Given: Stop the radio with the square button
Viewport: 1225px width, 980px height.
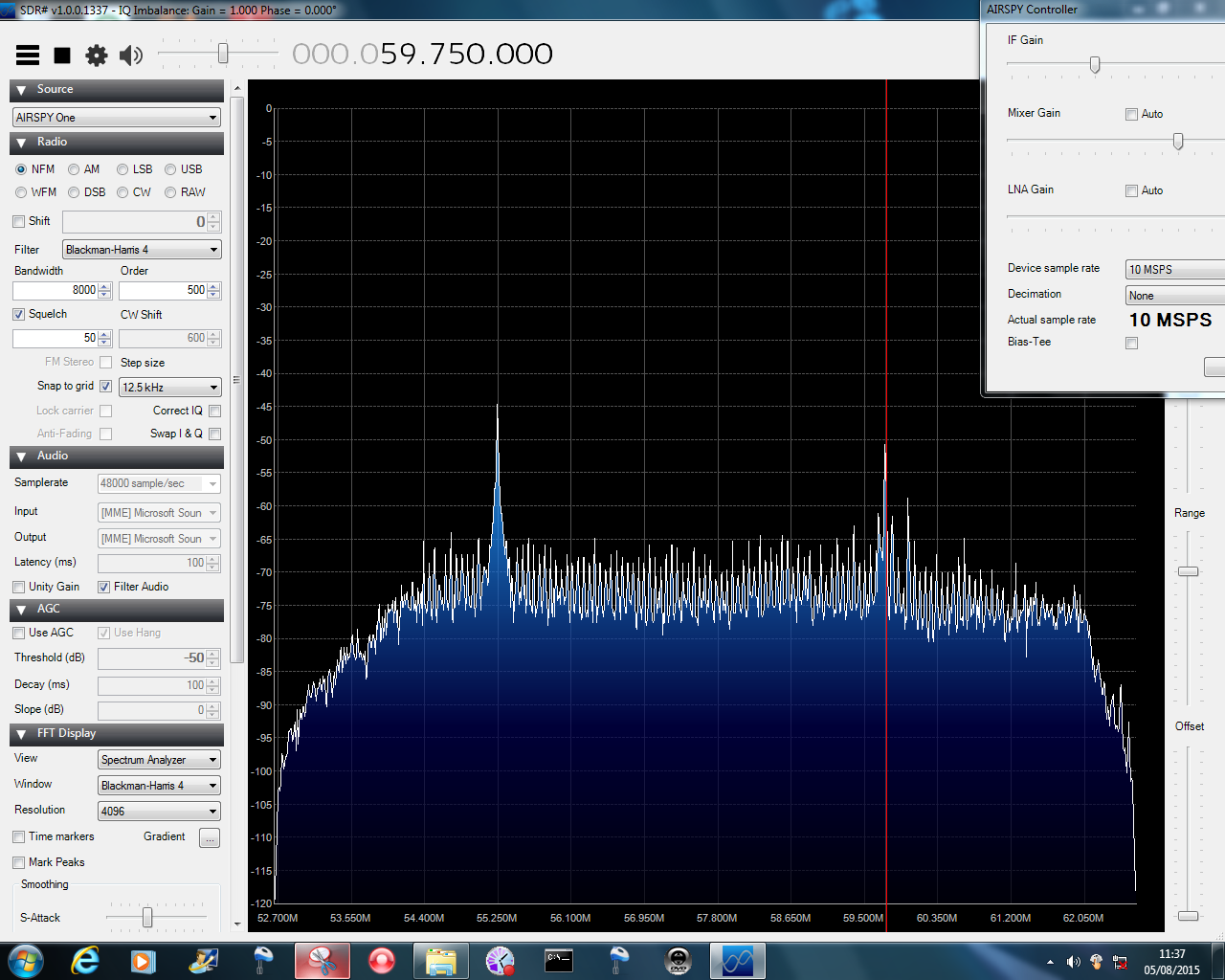Looking at the screenshot, I should pos(62,56).
